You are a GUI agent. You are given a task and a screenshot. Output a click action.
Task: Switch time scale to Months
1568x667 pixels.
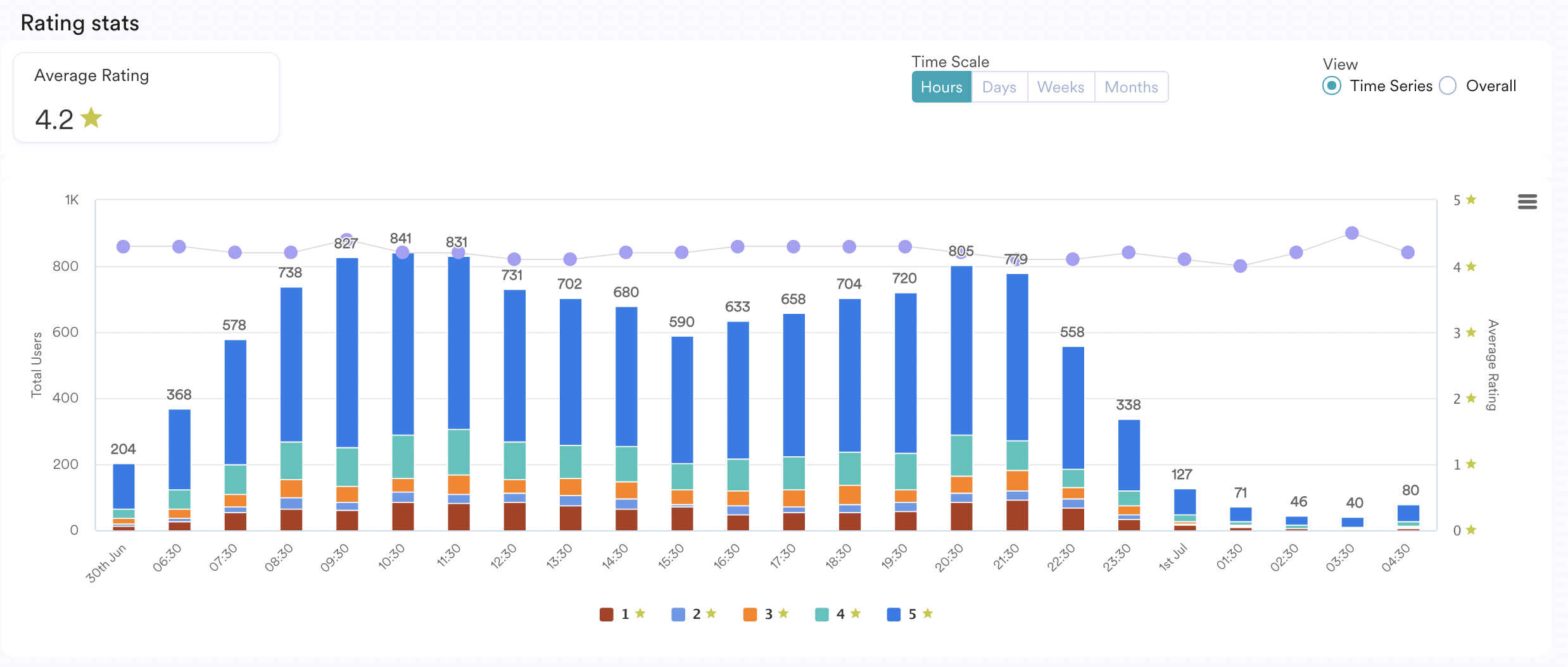[1131, 87]
